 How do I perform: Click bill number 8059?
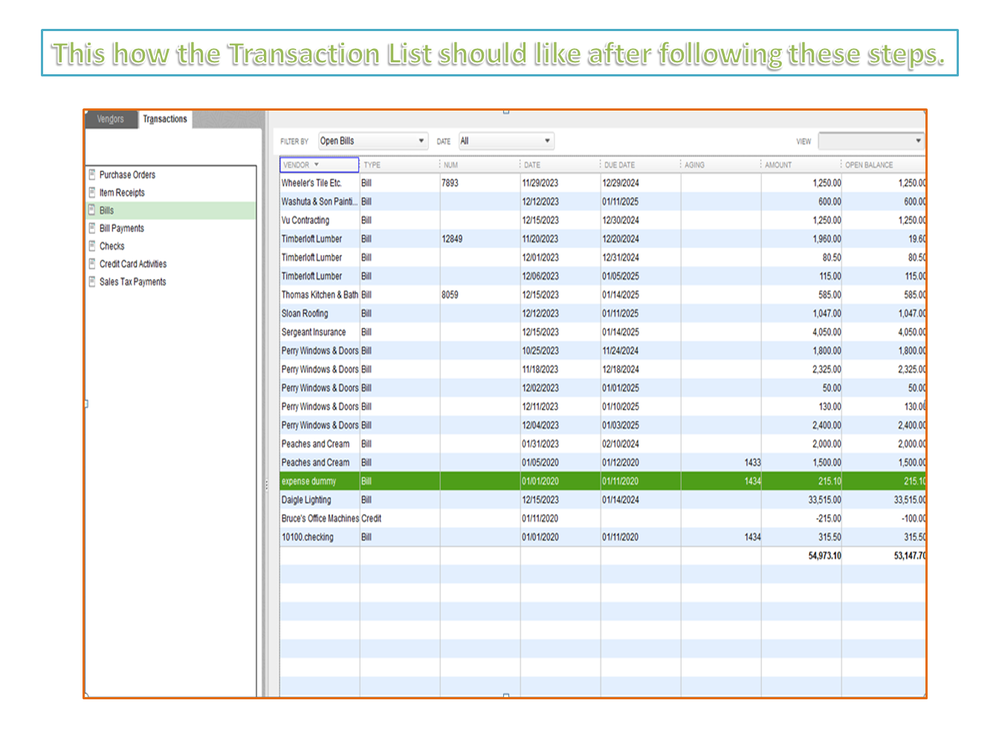(x=450, y=295)
